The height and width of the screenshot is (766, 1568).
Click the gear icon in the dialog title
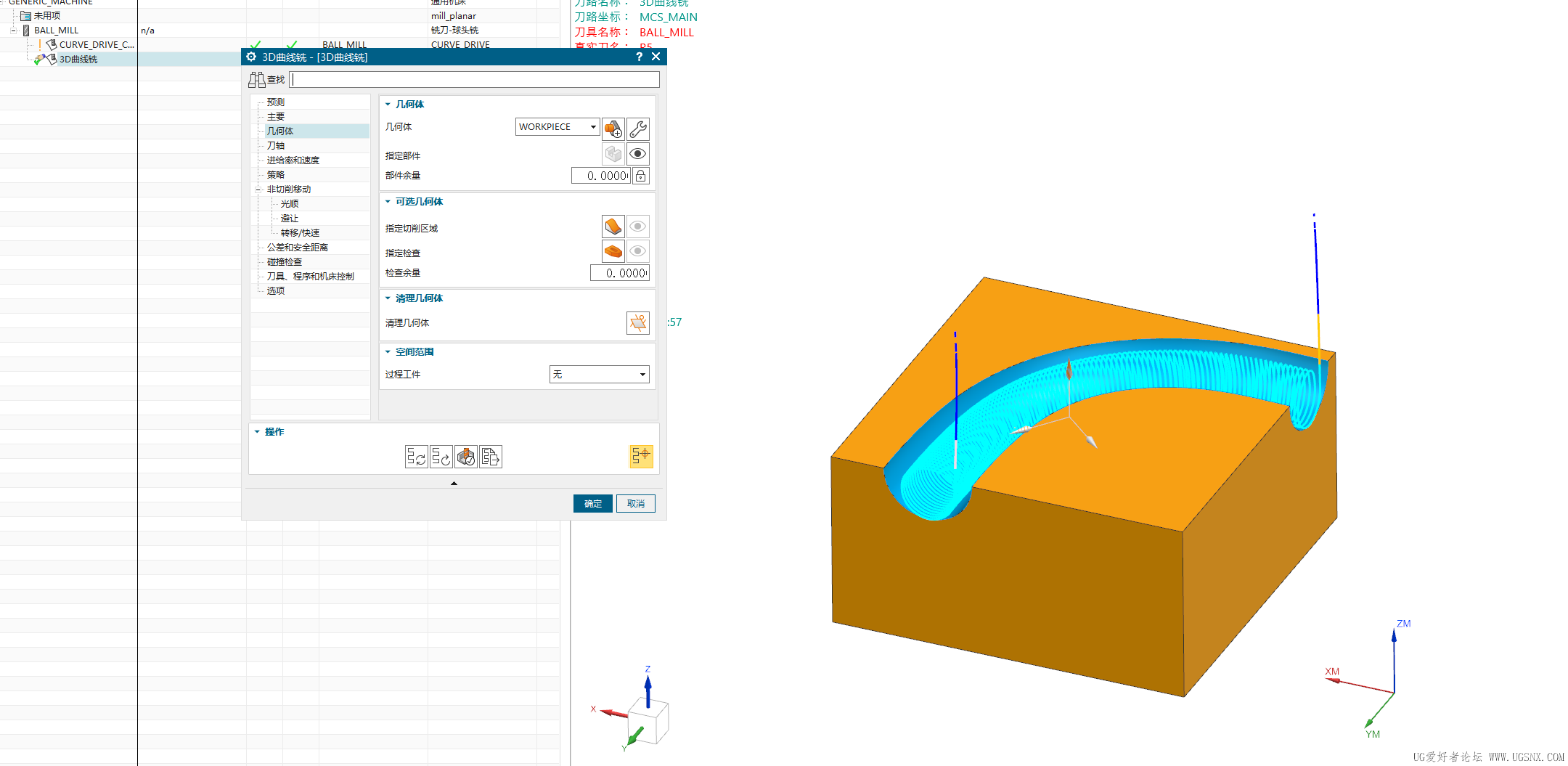click(251, 57)
